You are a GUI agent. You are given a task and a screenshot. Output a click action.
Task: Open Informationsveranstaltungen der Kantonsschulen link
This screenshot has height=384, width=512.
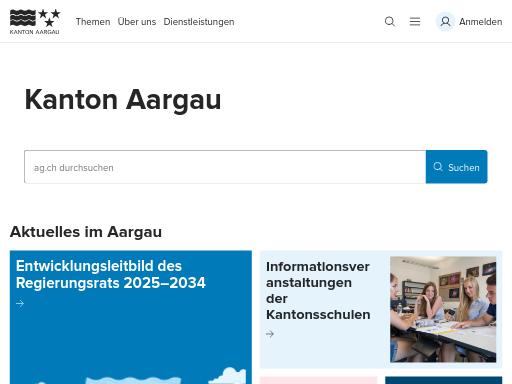318,290
